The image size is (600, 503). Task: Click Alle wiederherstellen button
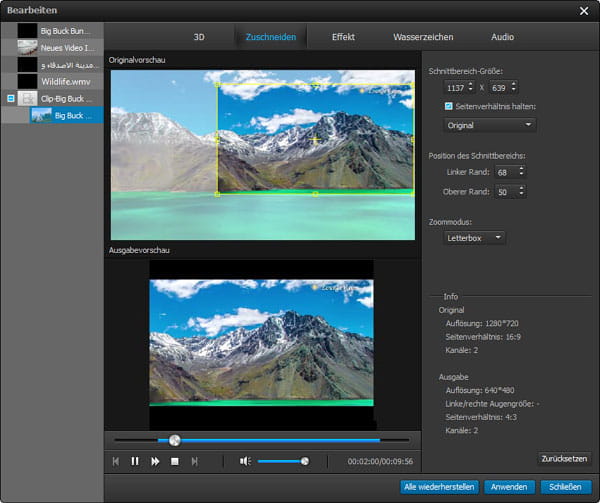coord(438,487)
